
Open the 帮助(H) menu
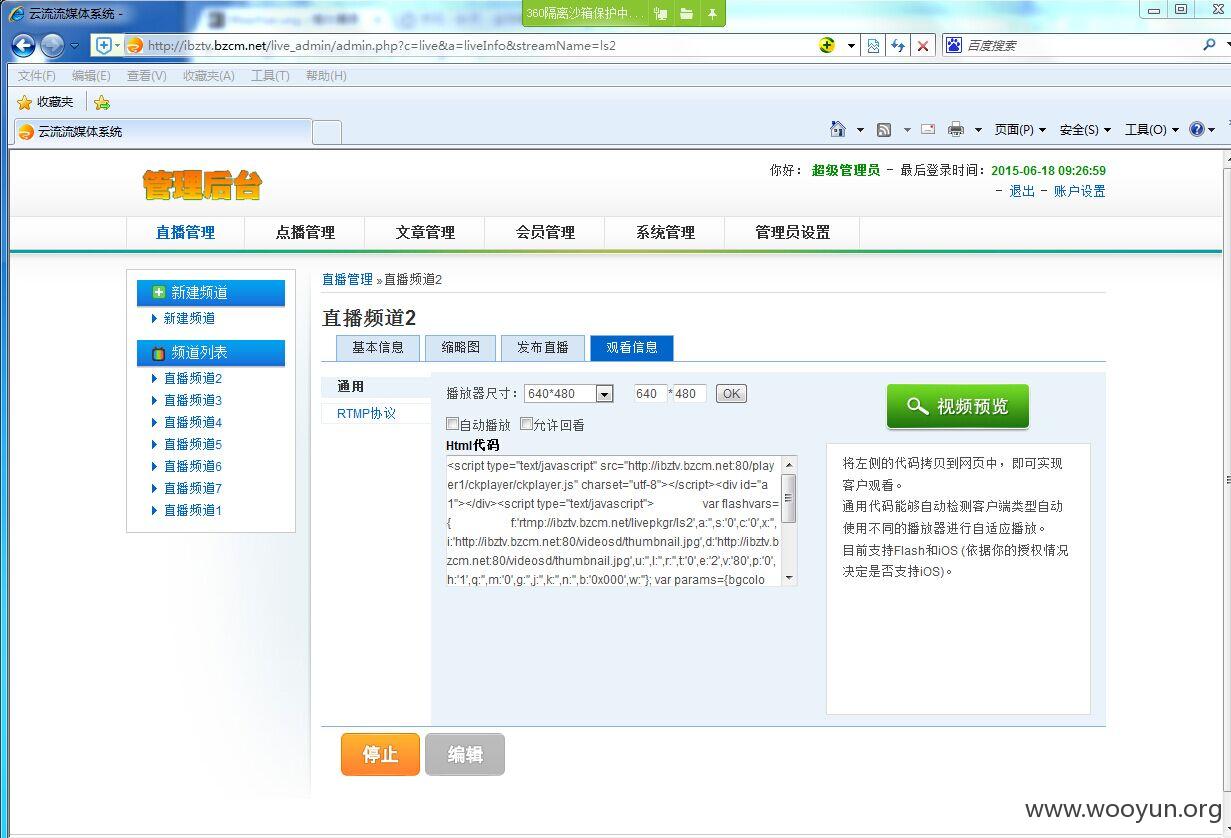(326, 76)
